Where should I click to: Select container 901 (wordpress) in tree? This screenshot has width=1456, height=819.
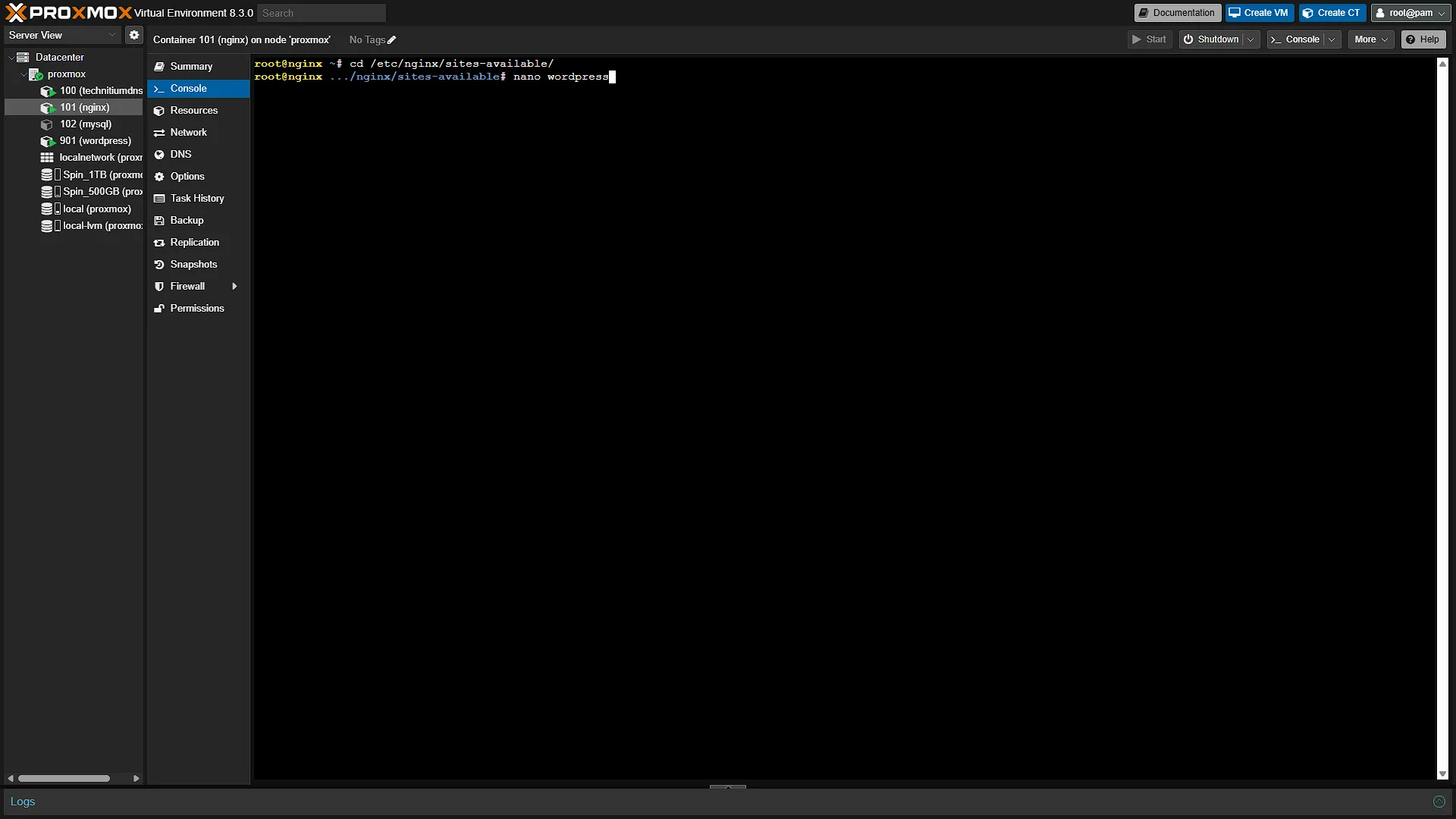click(x=95, y=141)
